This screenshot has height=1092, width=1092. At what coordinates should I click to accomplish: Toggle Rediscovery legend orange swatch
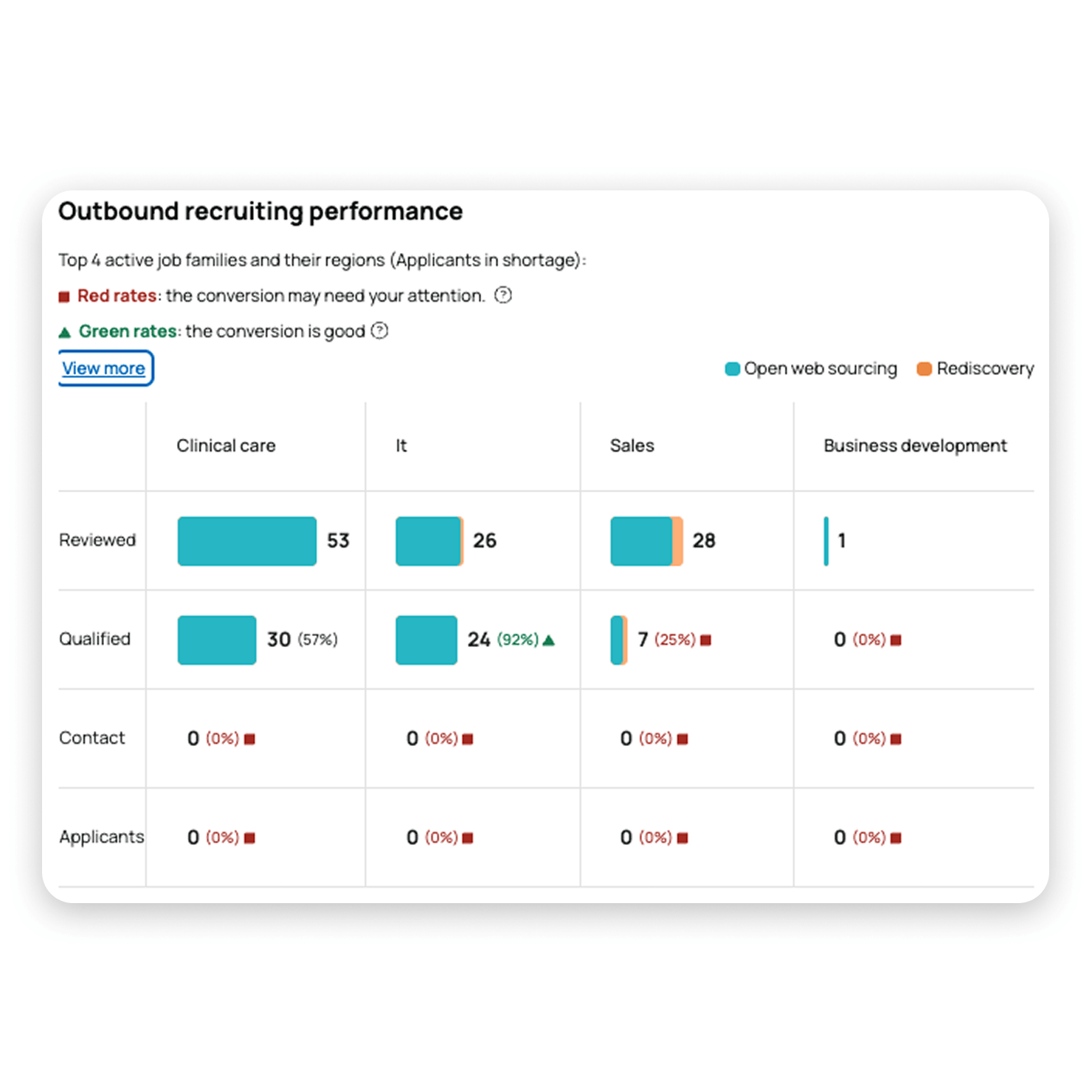coord(924,369)
